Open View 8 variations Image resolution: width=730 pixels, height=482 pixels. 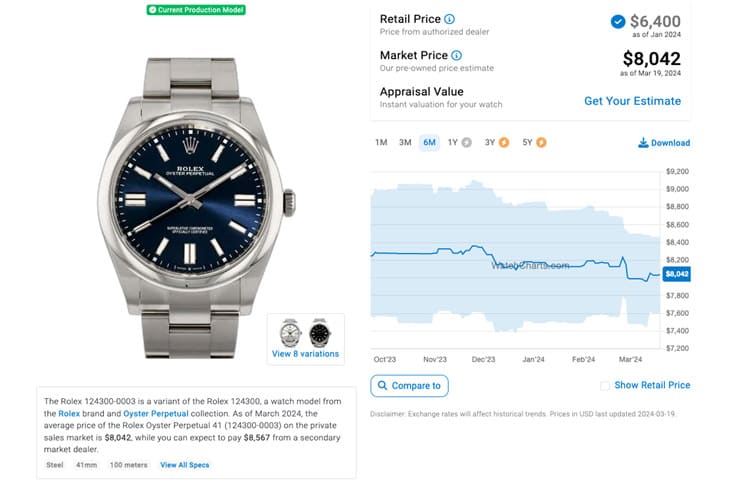305,354
